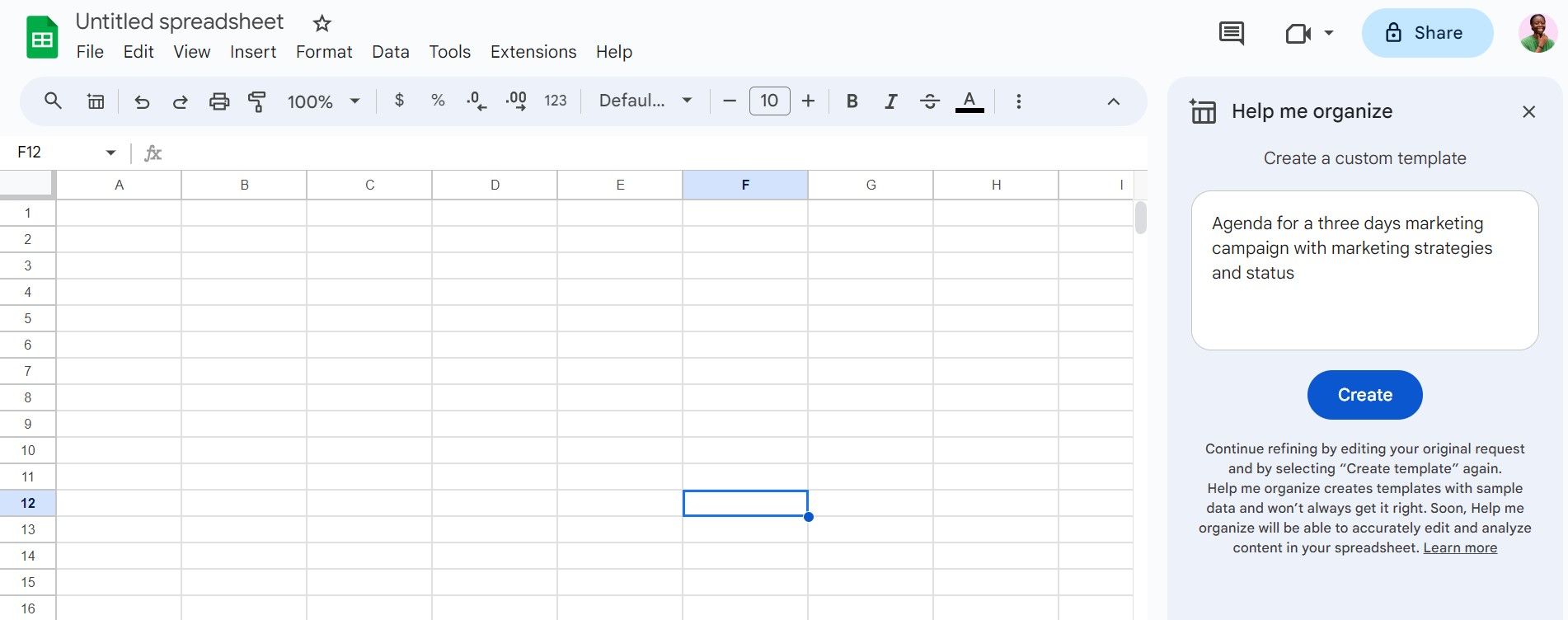Open the zoom 100% dropdown
Screen dimensions: 1568x620
point(324,101)
